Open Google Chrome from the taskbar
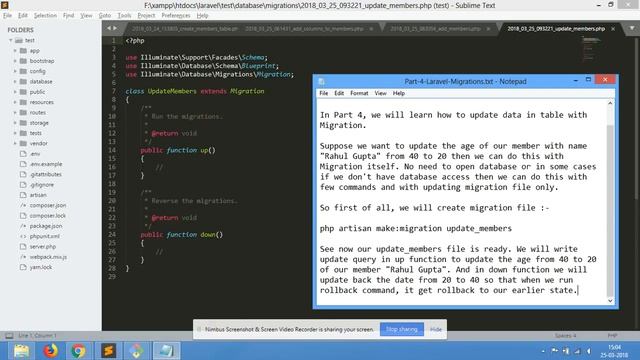Screen dimensions: 640x360 point(78,351)
